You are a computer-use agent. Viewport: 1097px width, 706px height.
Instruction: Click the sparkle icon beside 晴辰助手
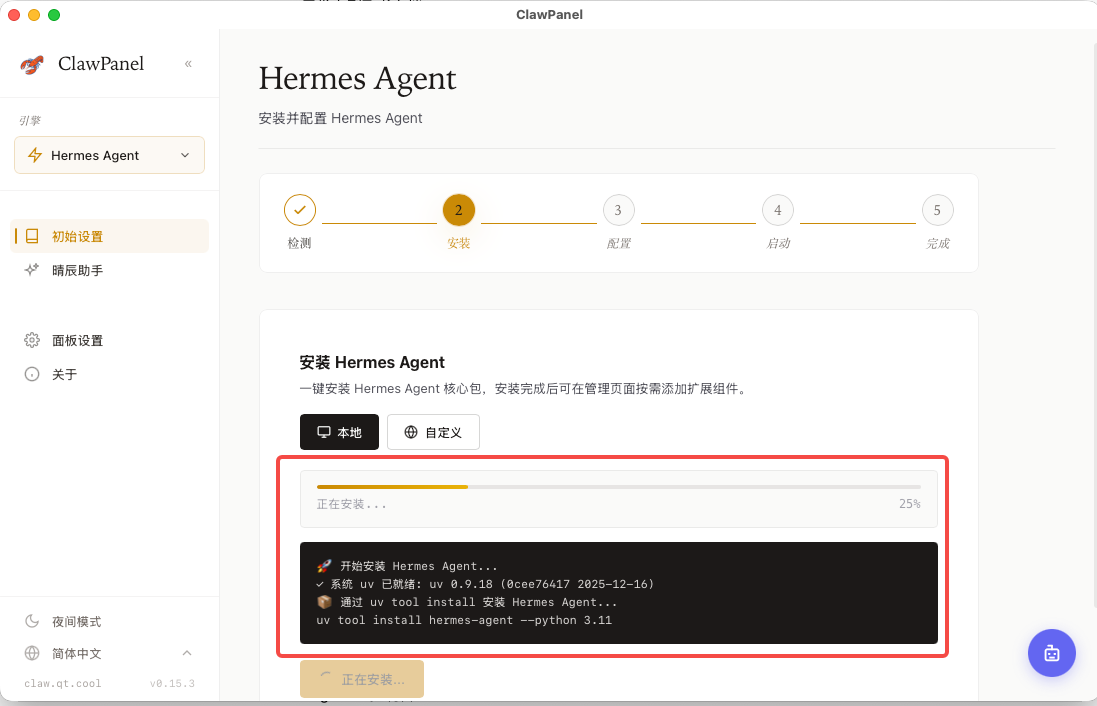pos(32,269)
